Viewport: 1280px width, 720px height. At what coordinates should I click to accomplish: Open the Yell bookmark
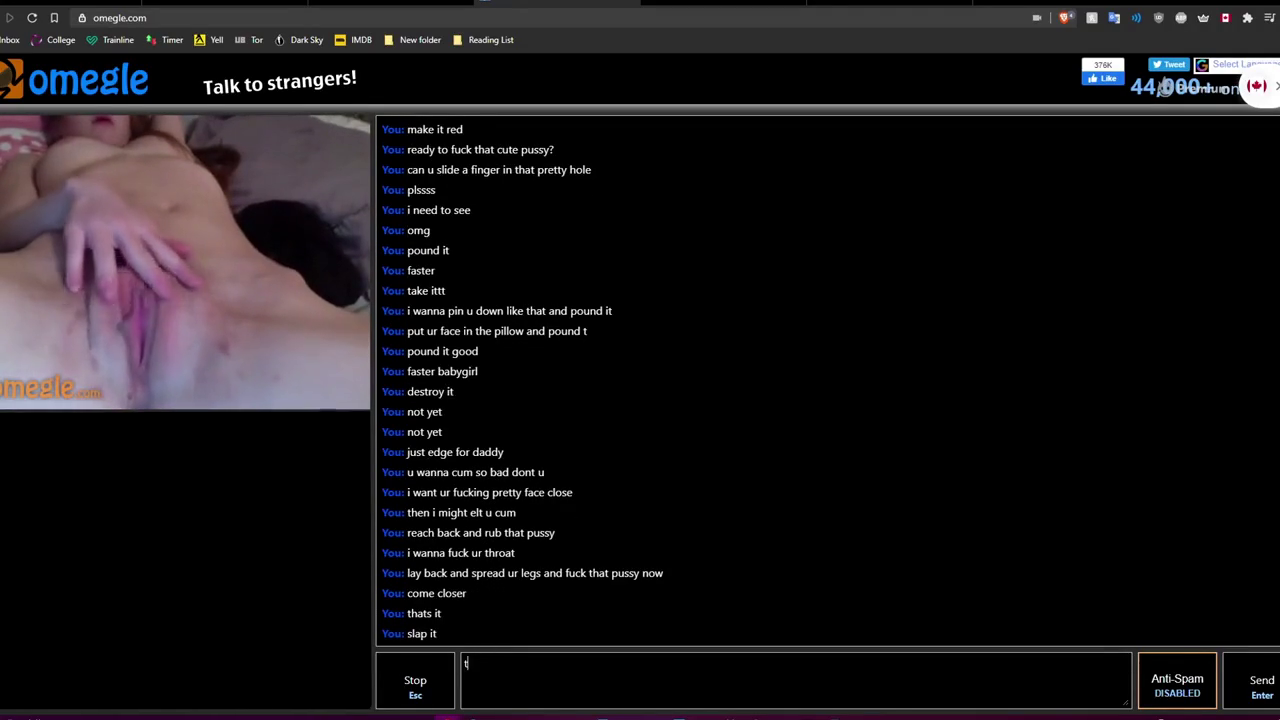pyautogui.click(x=209, y=40)
